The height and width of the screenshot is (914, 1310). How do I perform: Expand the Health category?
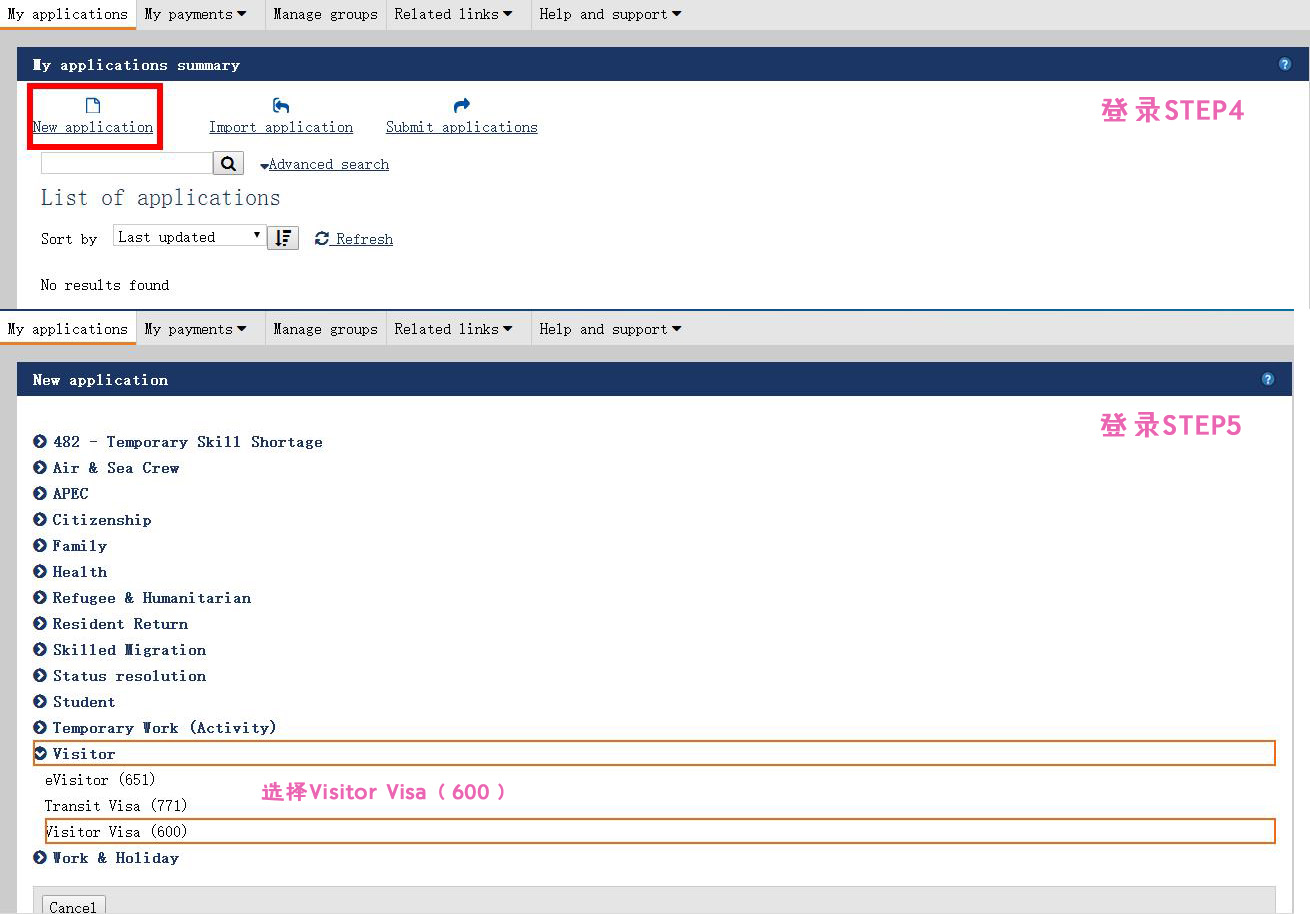(x=70, y=572)
